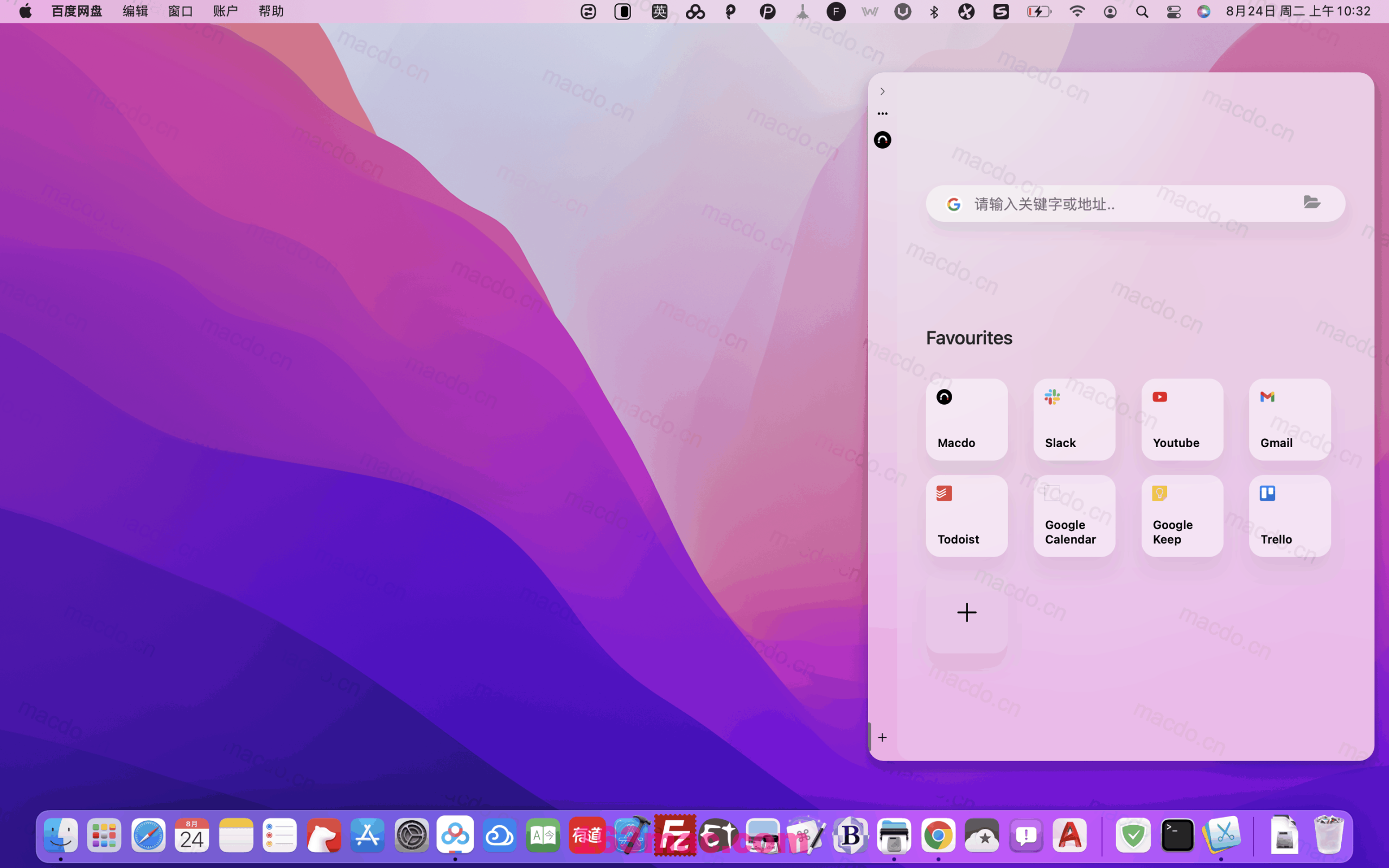The image size is (1389, 868).
Task: Open the Macdo favourite tile
Action: pos(966,419)
